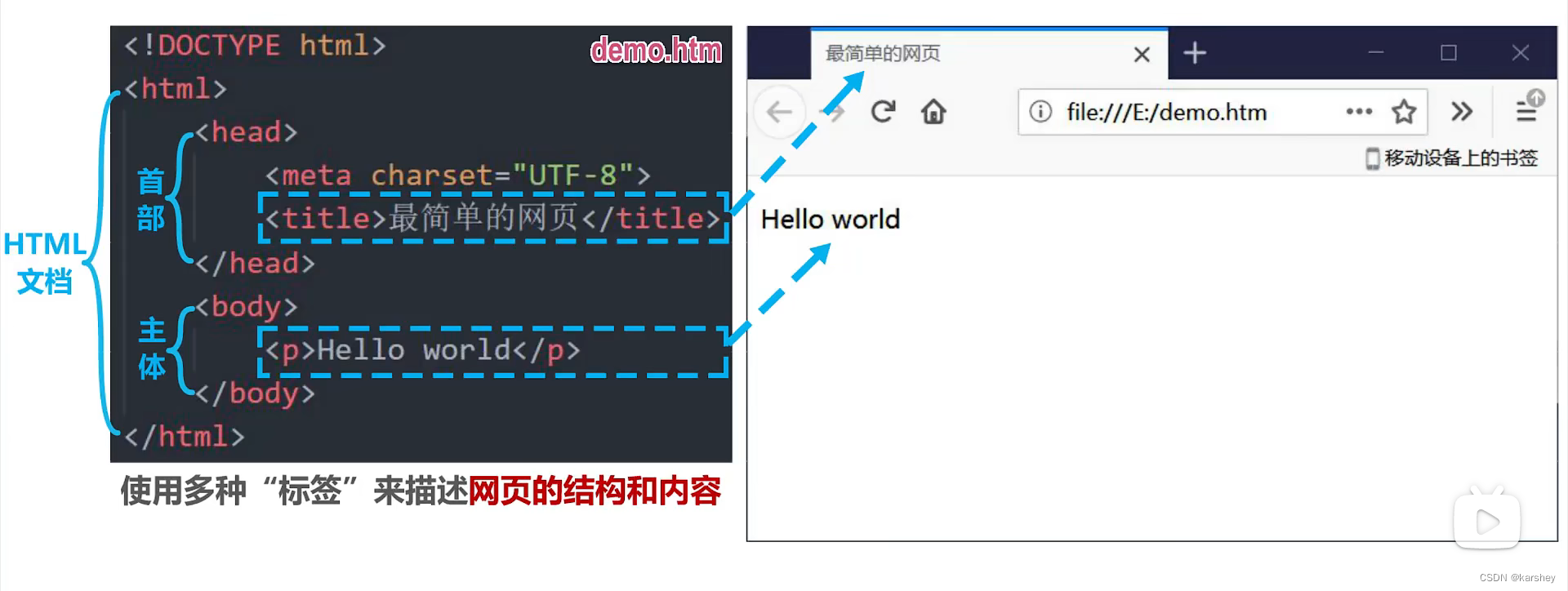Click the Hello world paragraph text
Viewport: 1568px width, 591px height.
pyautogui.click(x=831, y=219)
